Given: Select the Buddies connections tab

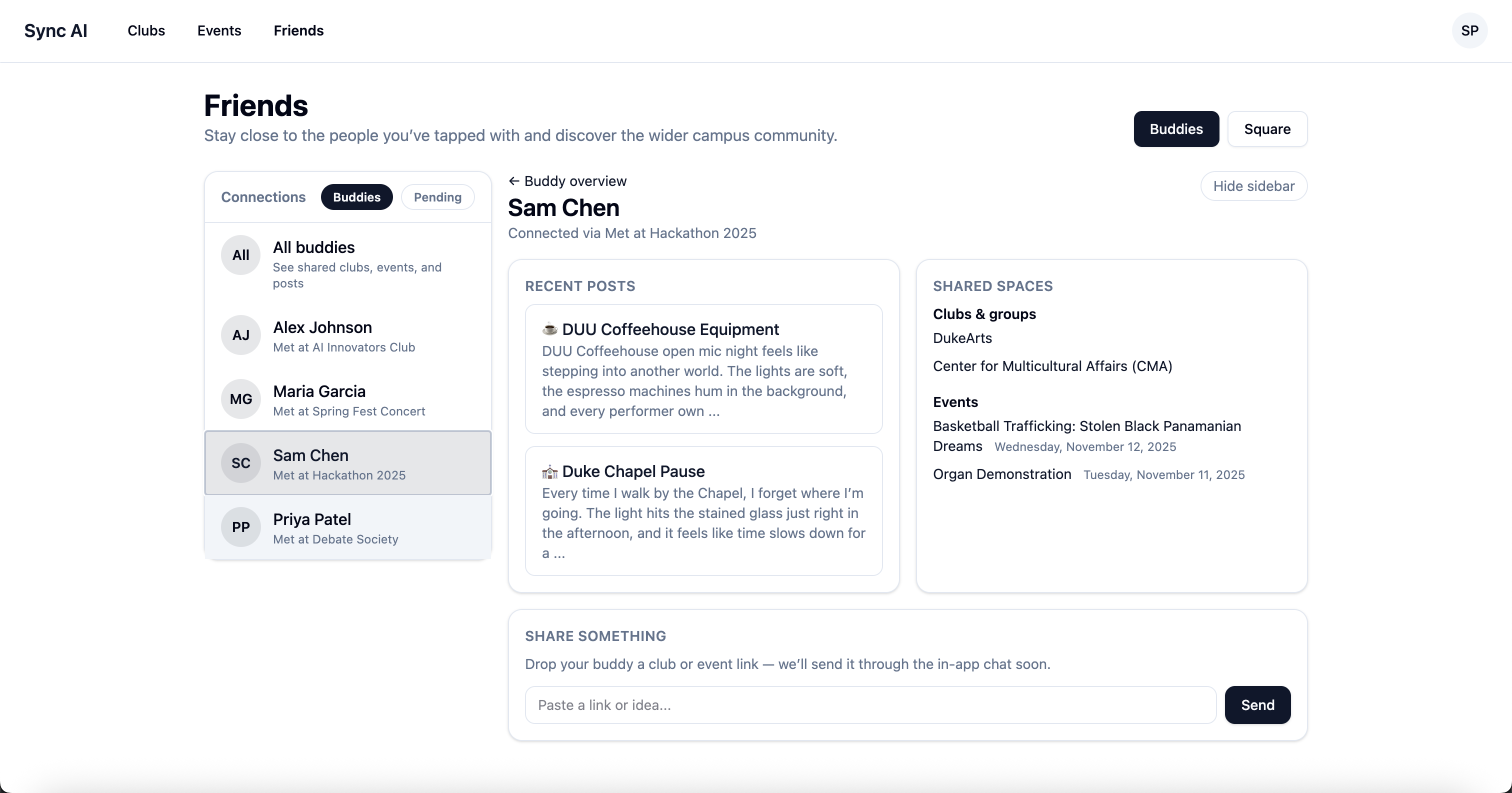Looking at the screenshot, I should tap(356, 197).
